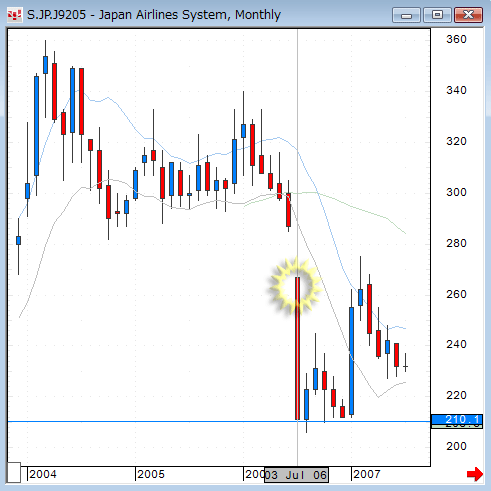Click the window title 'S.JP.J9205 - Japan Airlines System, Monthly'
The image size is (491, 491).
coord(154,15)
